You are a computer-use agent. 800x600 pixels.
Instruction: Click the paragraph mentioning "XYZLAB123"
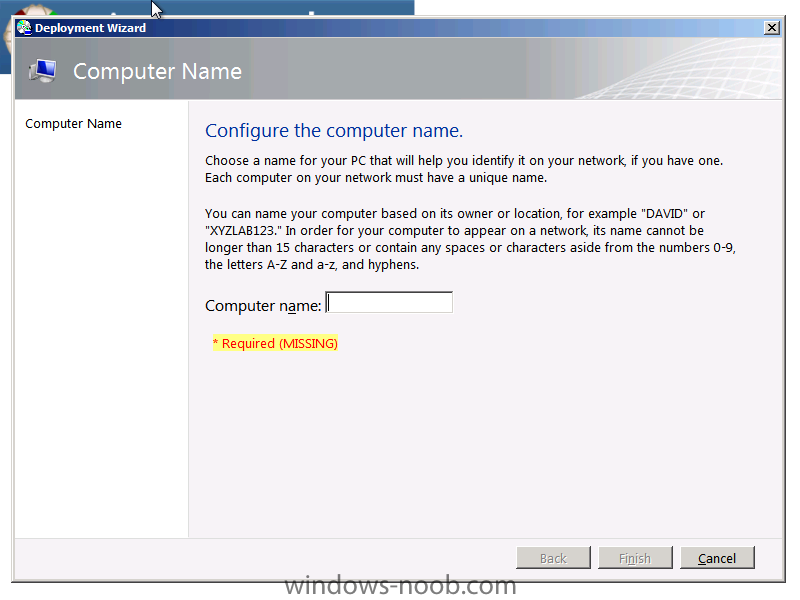(x=470, y=239)
